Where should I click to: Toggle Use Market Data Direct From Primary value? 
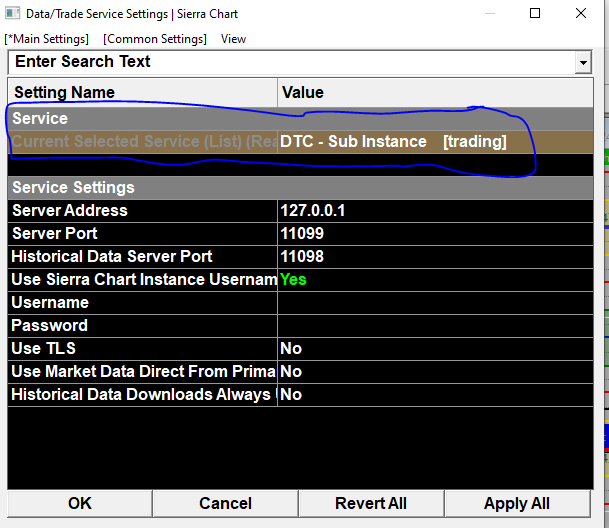[435, 371]
